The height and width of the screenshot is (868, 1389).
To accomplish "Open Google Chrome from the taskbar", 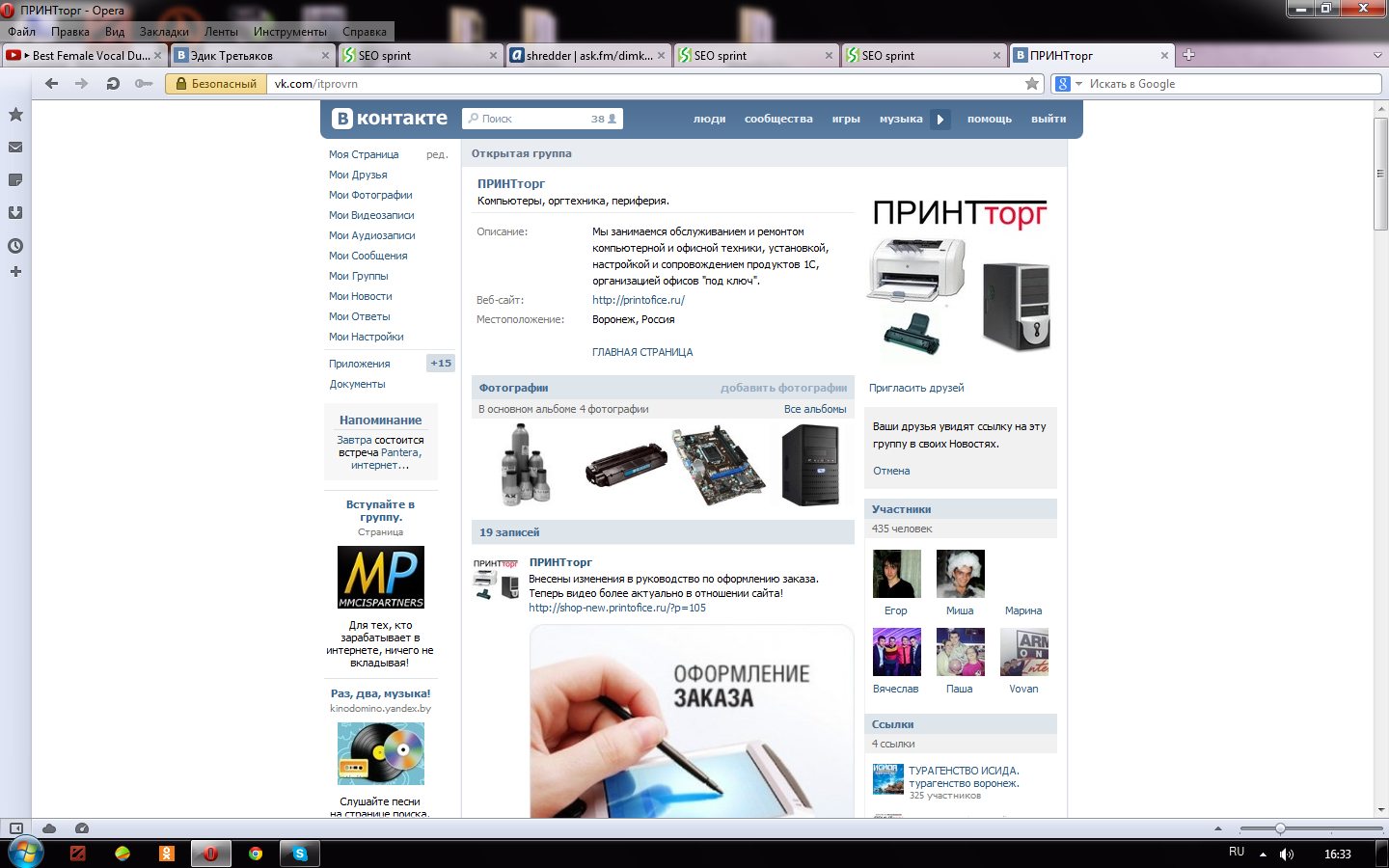I will point(256,854).
